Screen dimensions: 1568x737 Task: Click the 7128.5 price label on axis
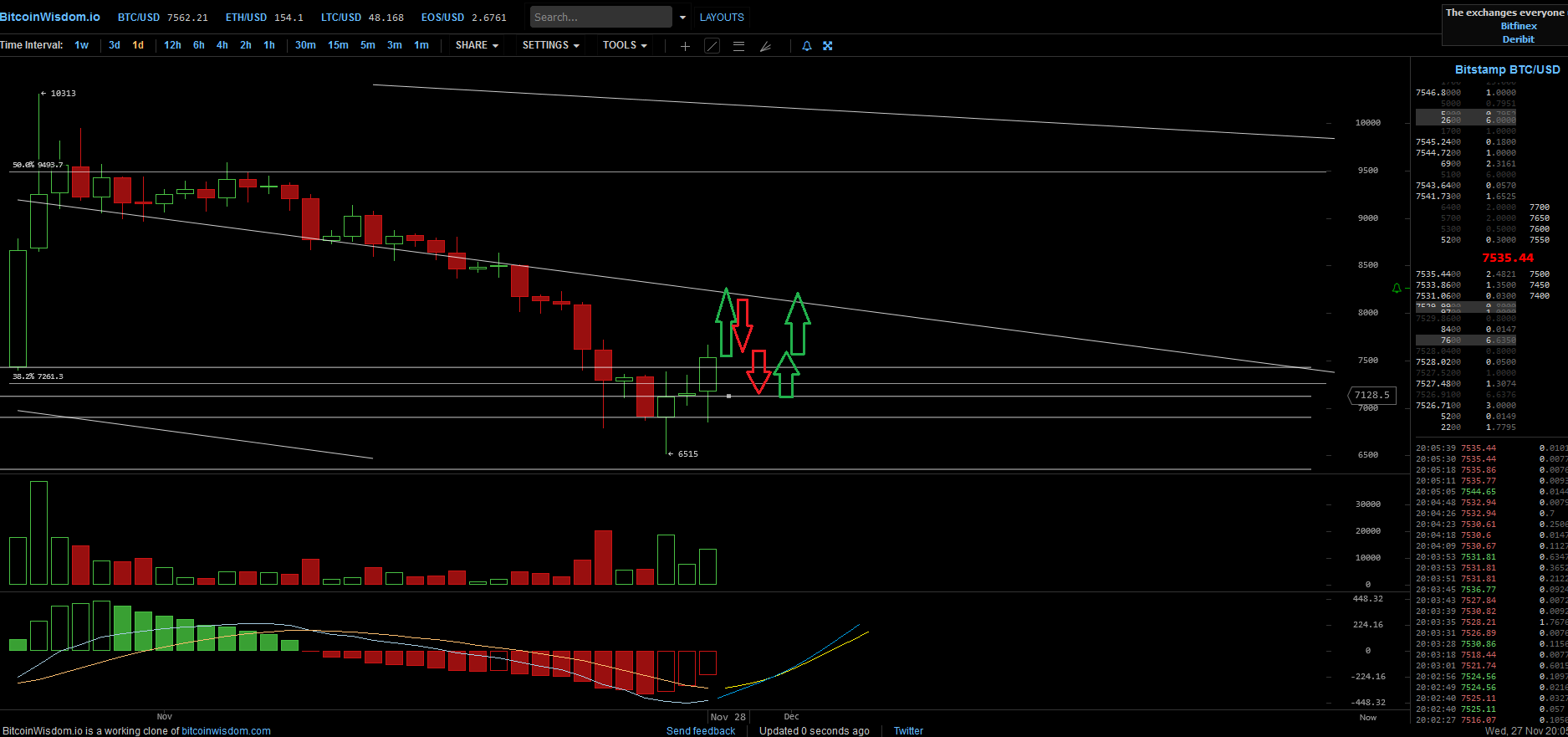click(x=1371, y=395)
